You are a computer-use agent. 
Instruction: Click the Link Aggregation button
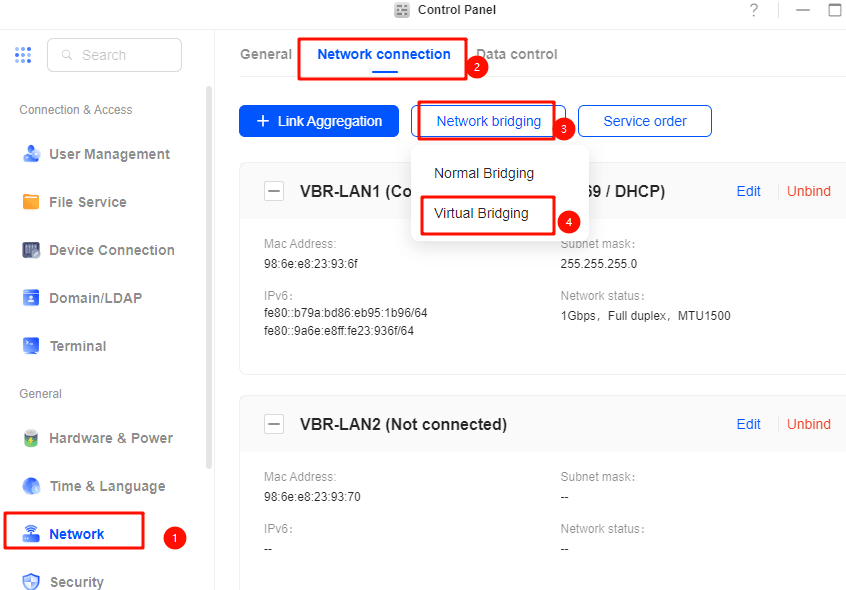tap(319, 121)
